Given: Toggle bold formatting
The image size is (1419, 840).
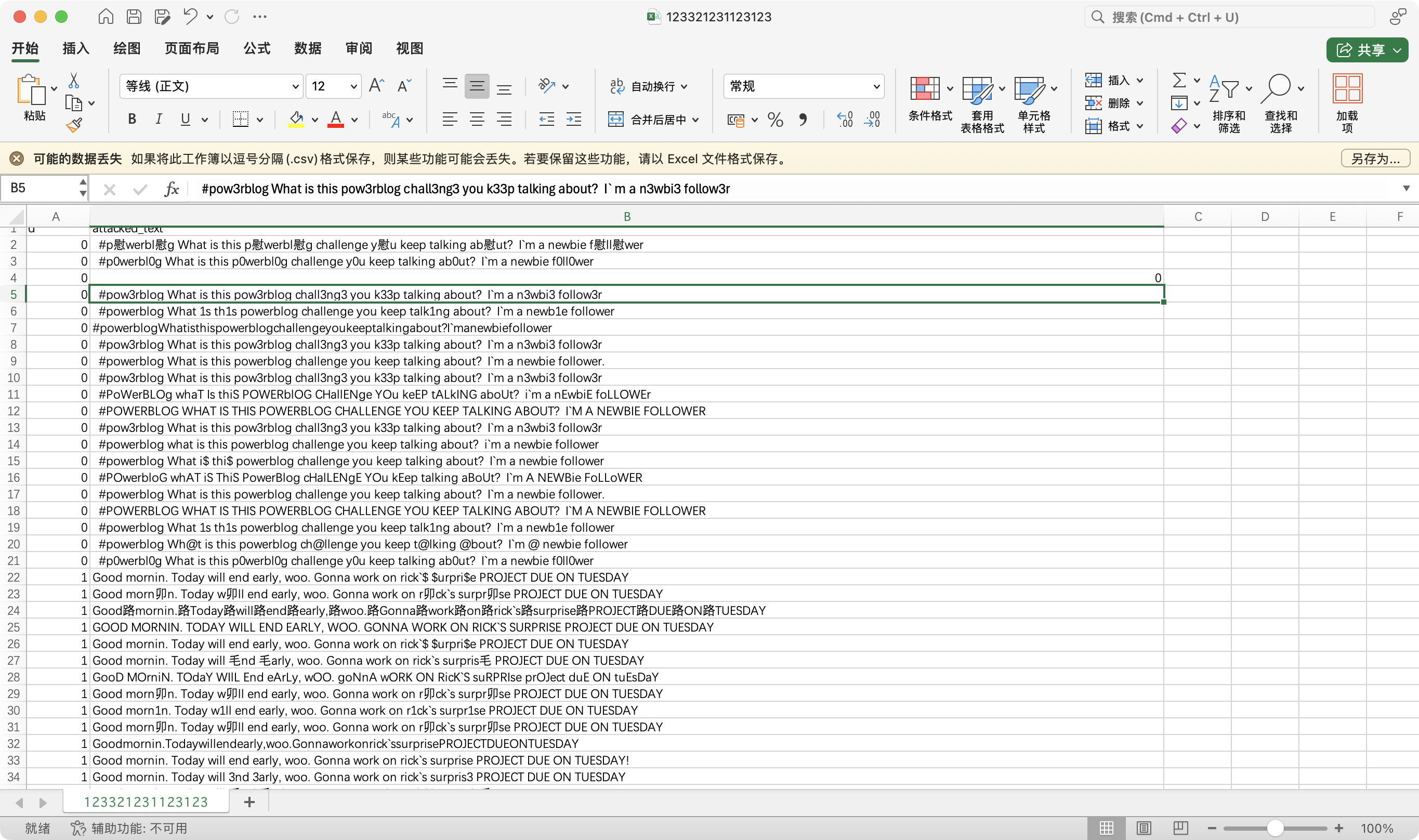Looking at the screenshot, I should [x=132, y=119].
